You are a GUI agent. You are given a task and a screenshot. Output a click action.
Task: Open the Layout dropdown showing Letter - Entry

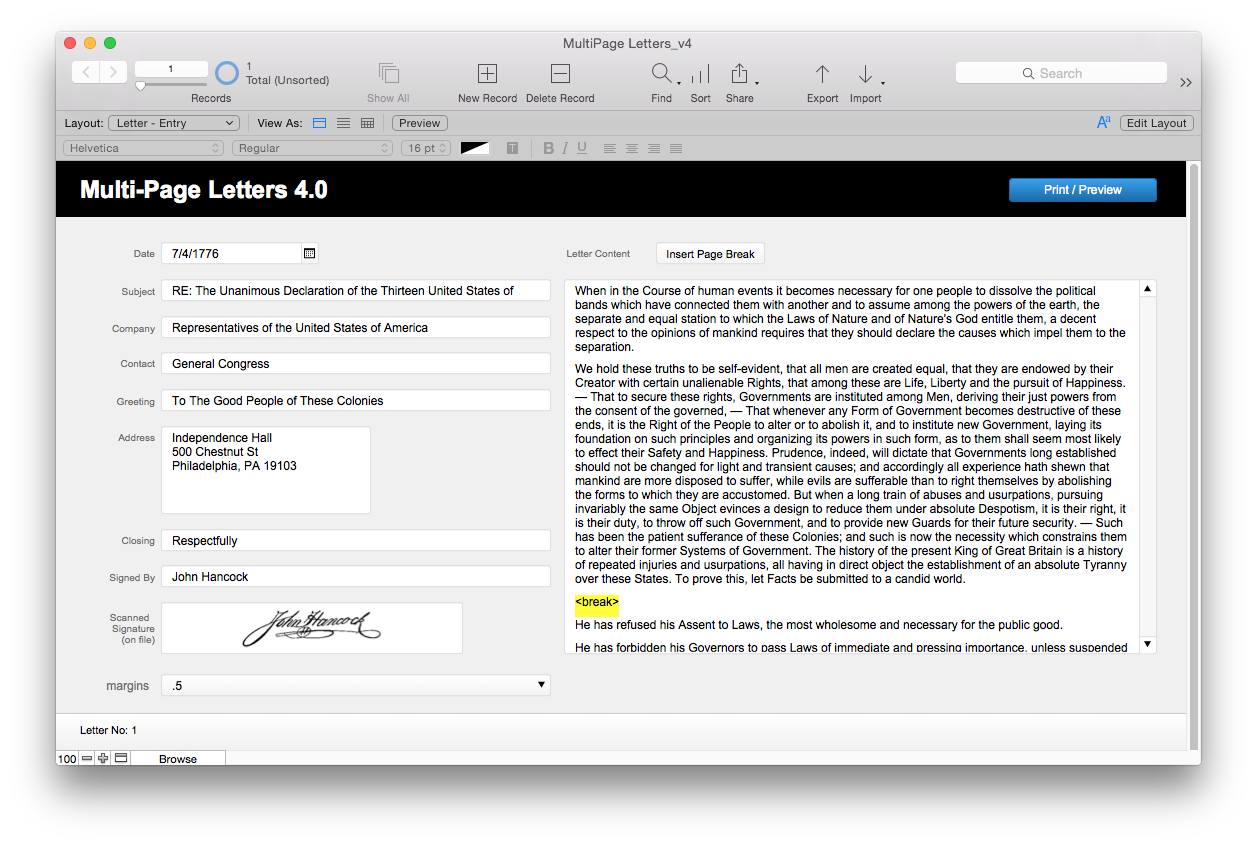[173, 123]
